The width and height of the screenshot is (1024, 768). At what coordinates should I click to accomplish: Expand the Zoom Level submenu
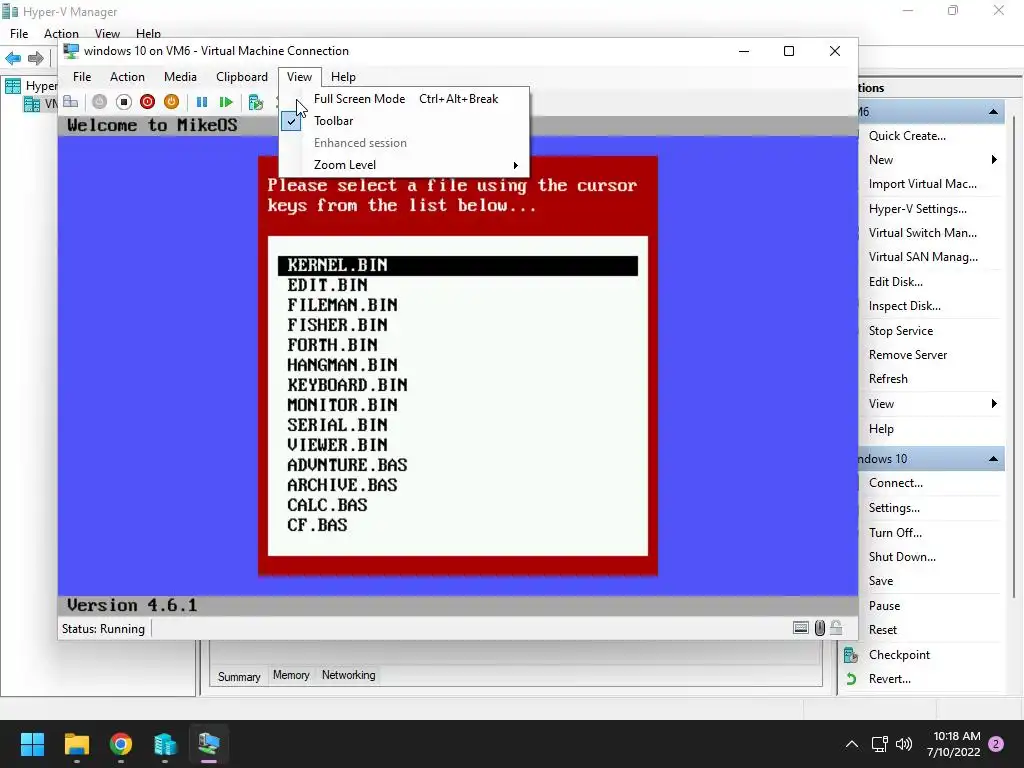[404, 165]
